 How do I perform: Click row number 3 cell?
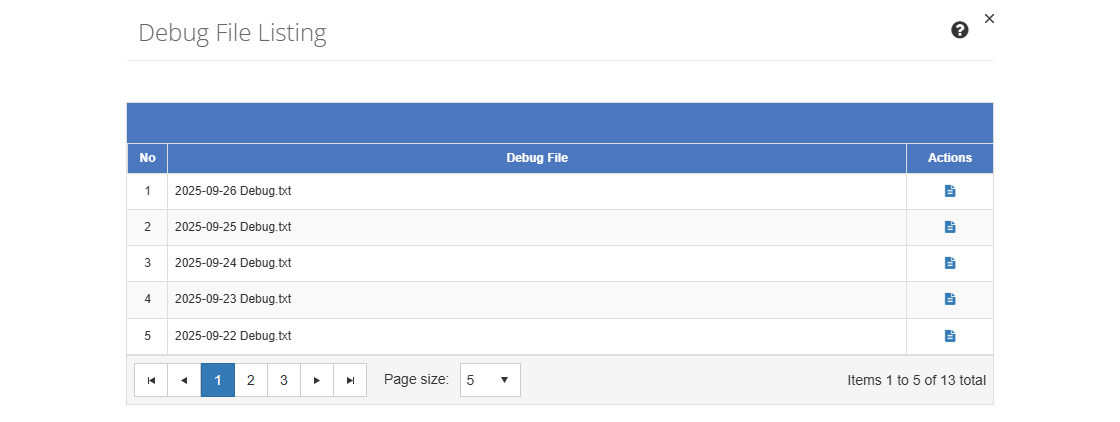(x=147, y=263)
